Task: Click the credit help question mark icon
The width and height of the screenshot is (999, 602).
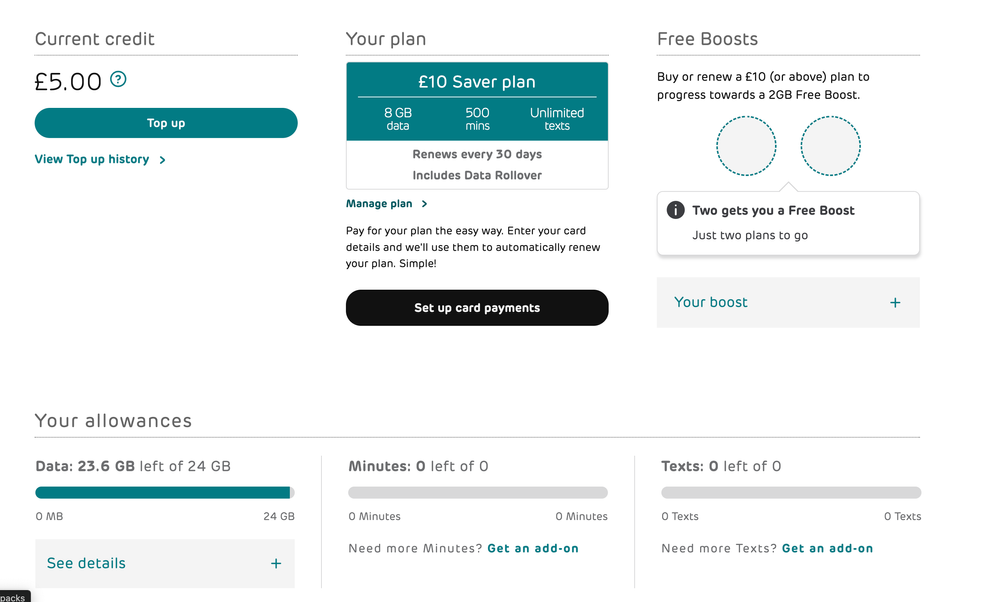Action: (x=118, y=79)
